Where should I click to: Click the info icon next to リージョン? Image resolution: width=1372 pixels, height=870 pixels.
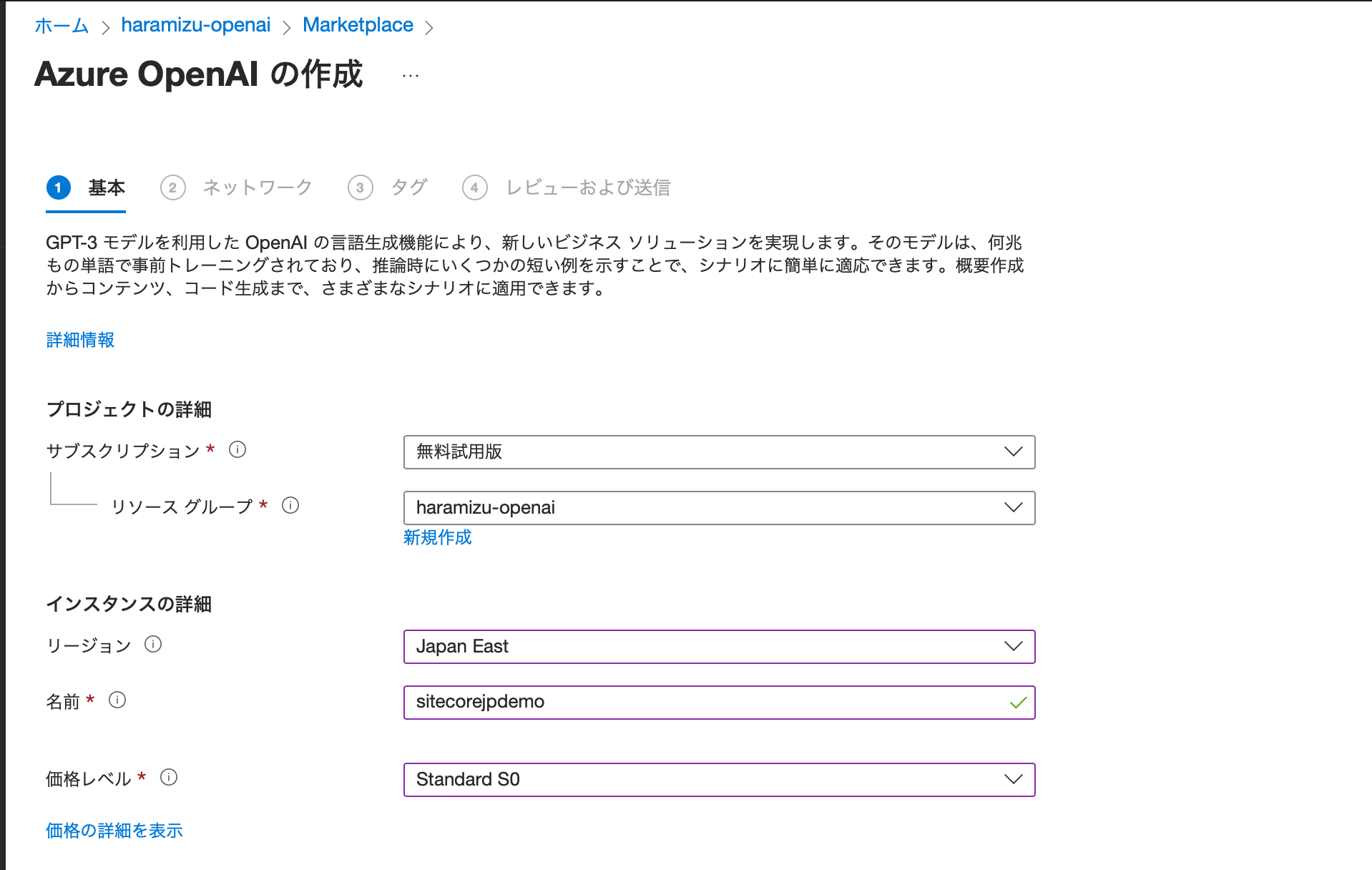coord(153,644)
